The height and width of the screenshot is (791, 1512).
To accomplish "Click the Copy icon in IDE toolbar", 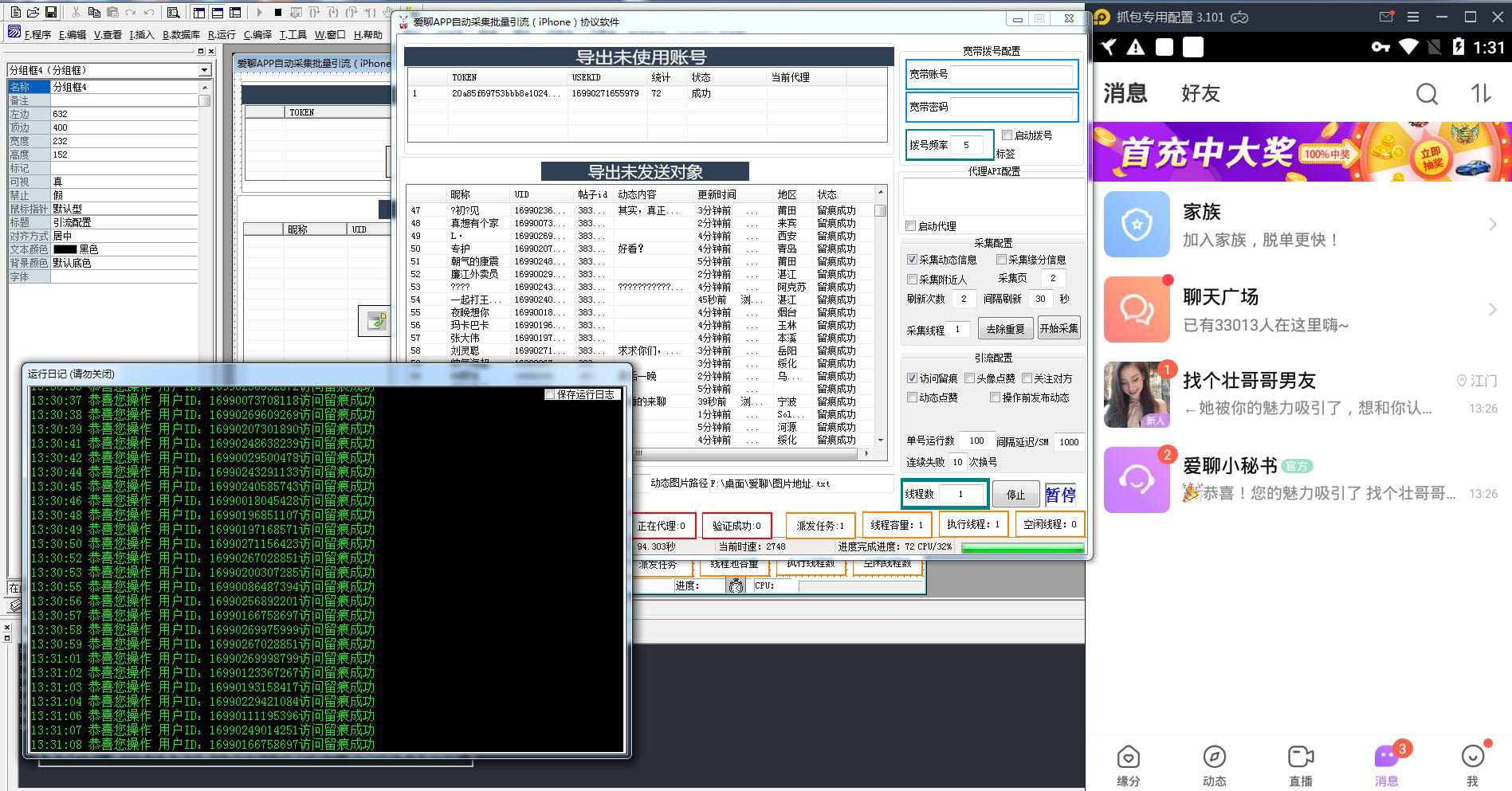I will click(94, 12).
